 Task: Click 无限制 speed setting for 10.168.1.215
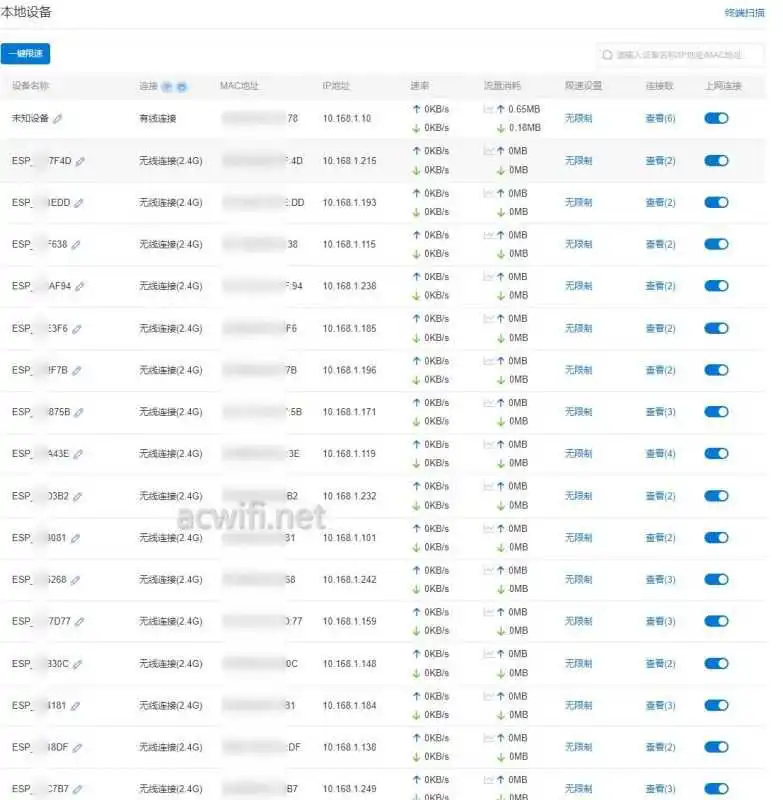[x=578, y=160]
